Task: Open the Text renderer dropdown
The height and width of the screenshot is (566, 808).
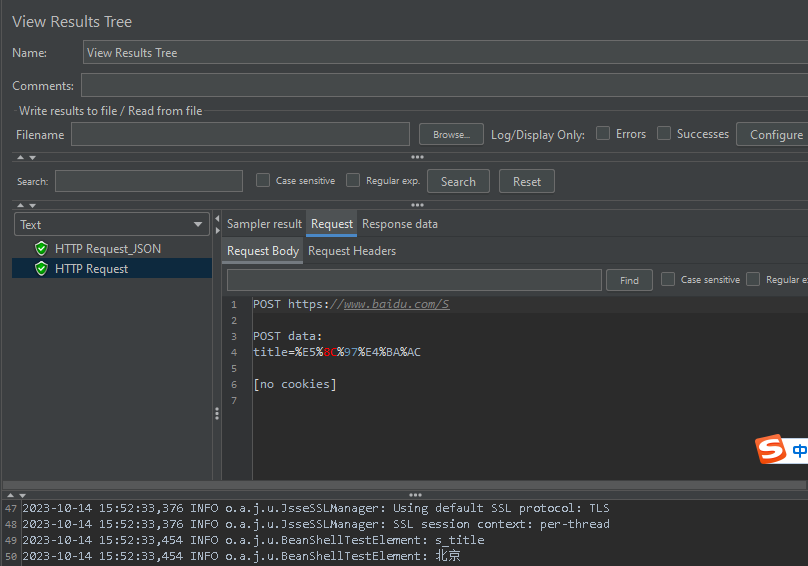Action: [111, 225]
